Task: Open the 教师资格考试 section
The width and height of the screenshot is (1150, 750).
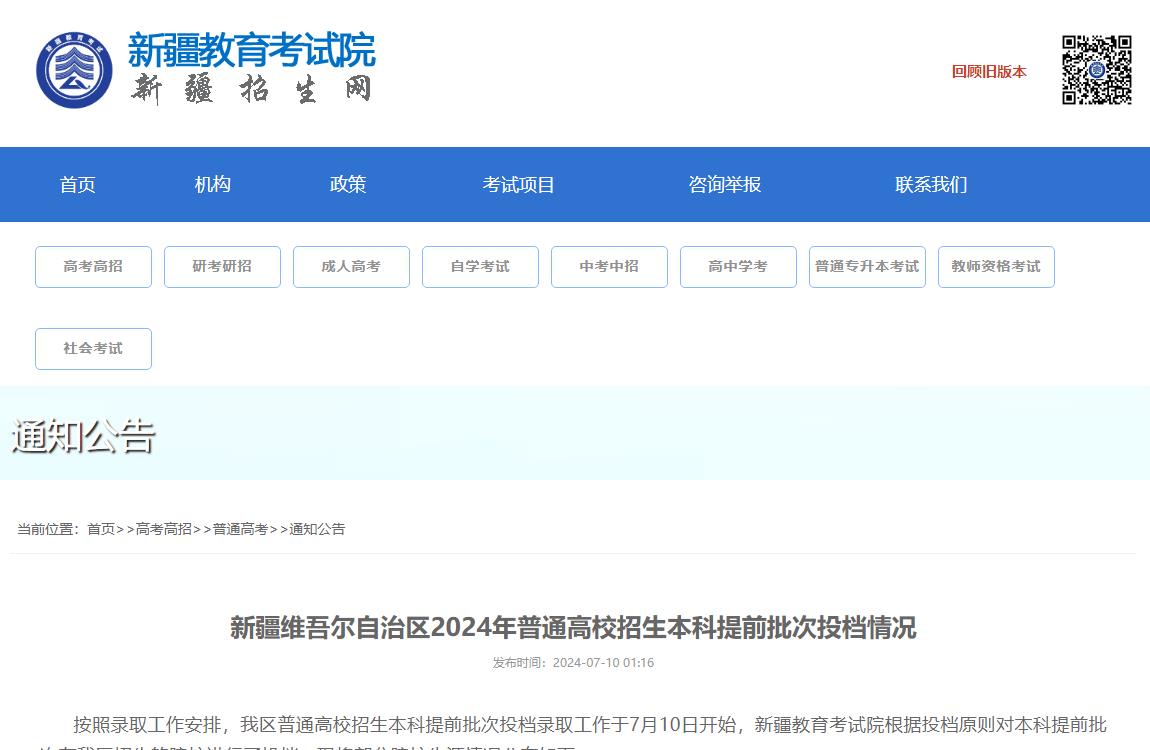Action: click(x=996, y=266)
